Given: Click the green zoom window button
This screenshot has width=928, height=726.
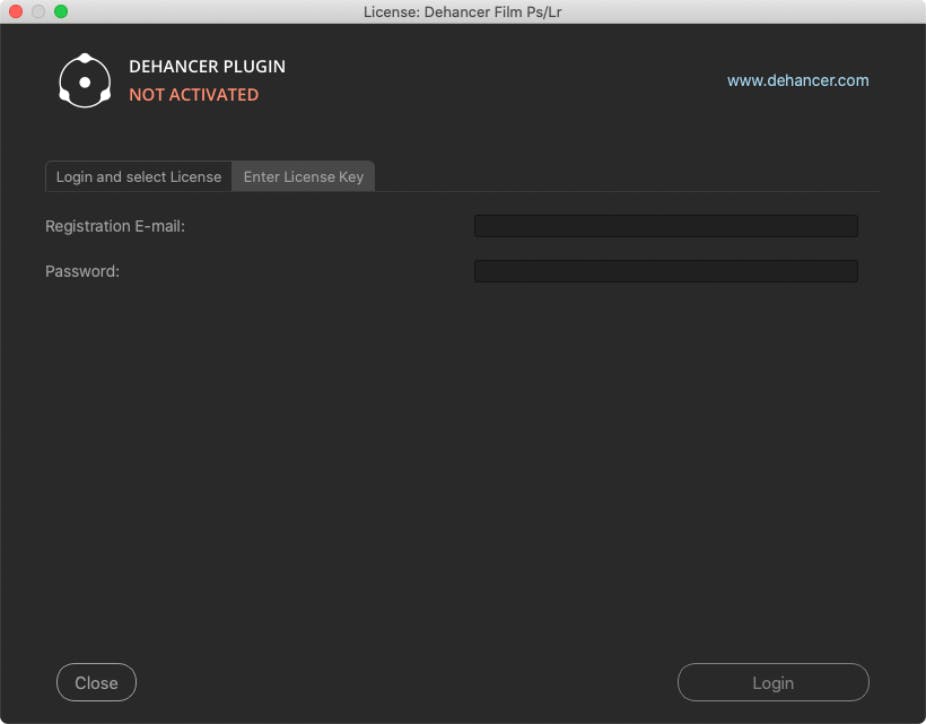Looking at the screenshot, I should click(x=61, y=12).
